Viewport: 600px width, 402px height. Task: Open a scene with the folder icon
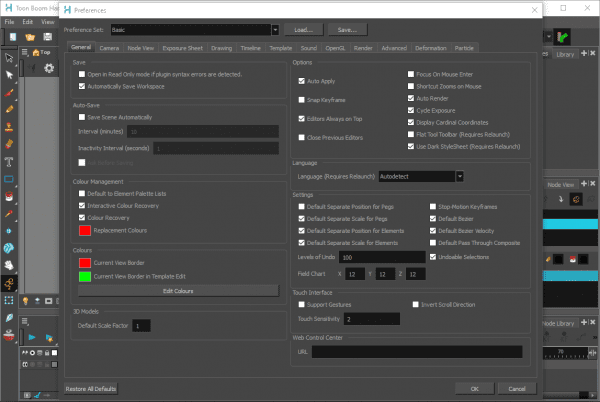(x=30, y=37)
